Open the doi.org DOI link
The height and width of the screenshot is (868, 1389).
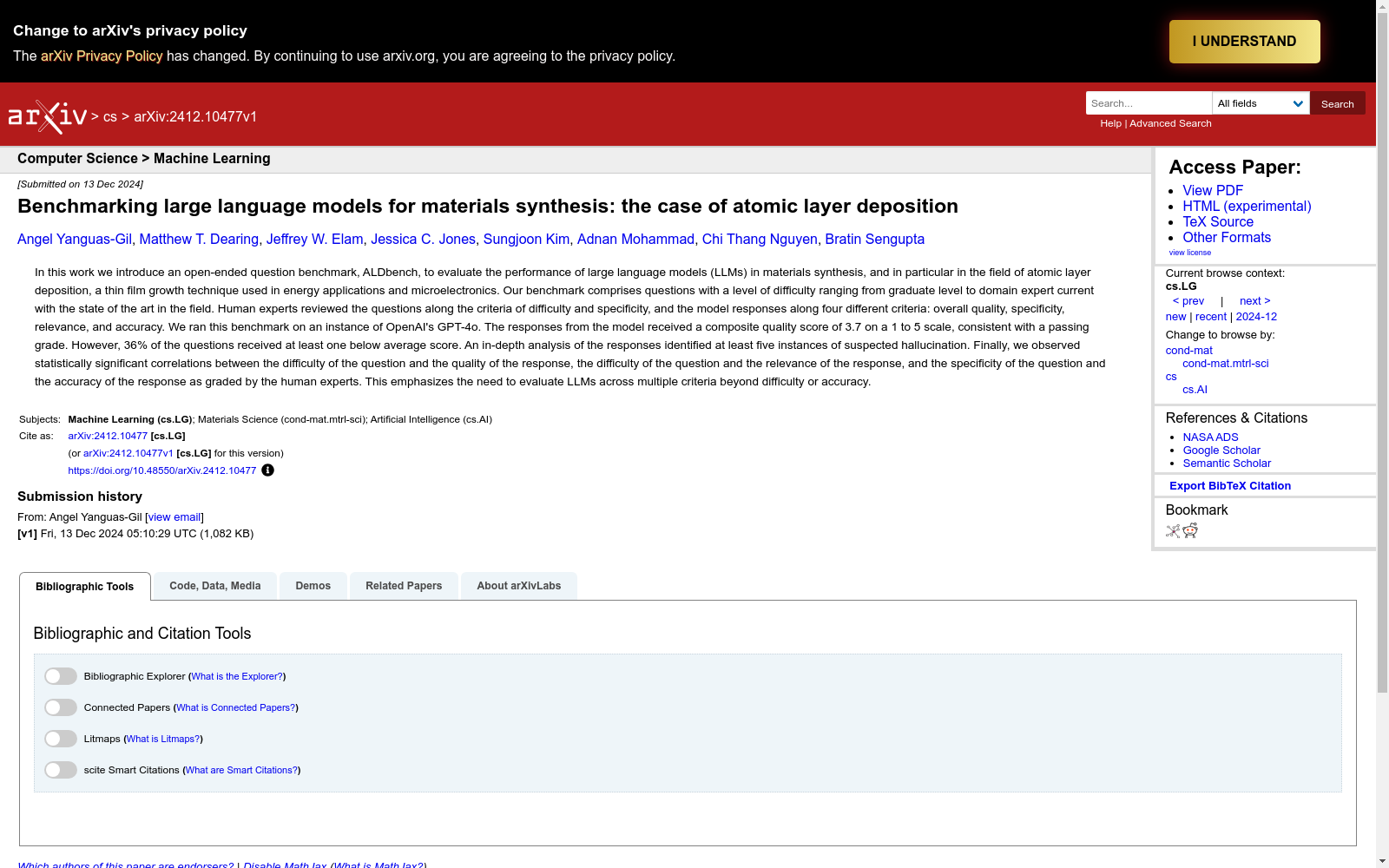point(162,470)
